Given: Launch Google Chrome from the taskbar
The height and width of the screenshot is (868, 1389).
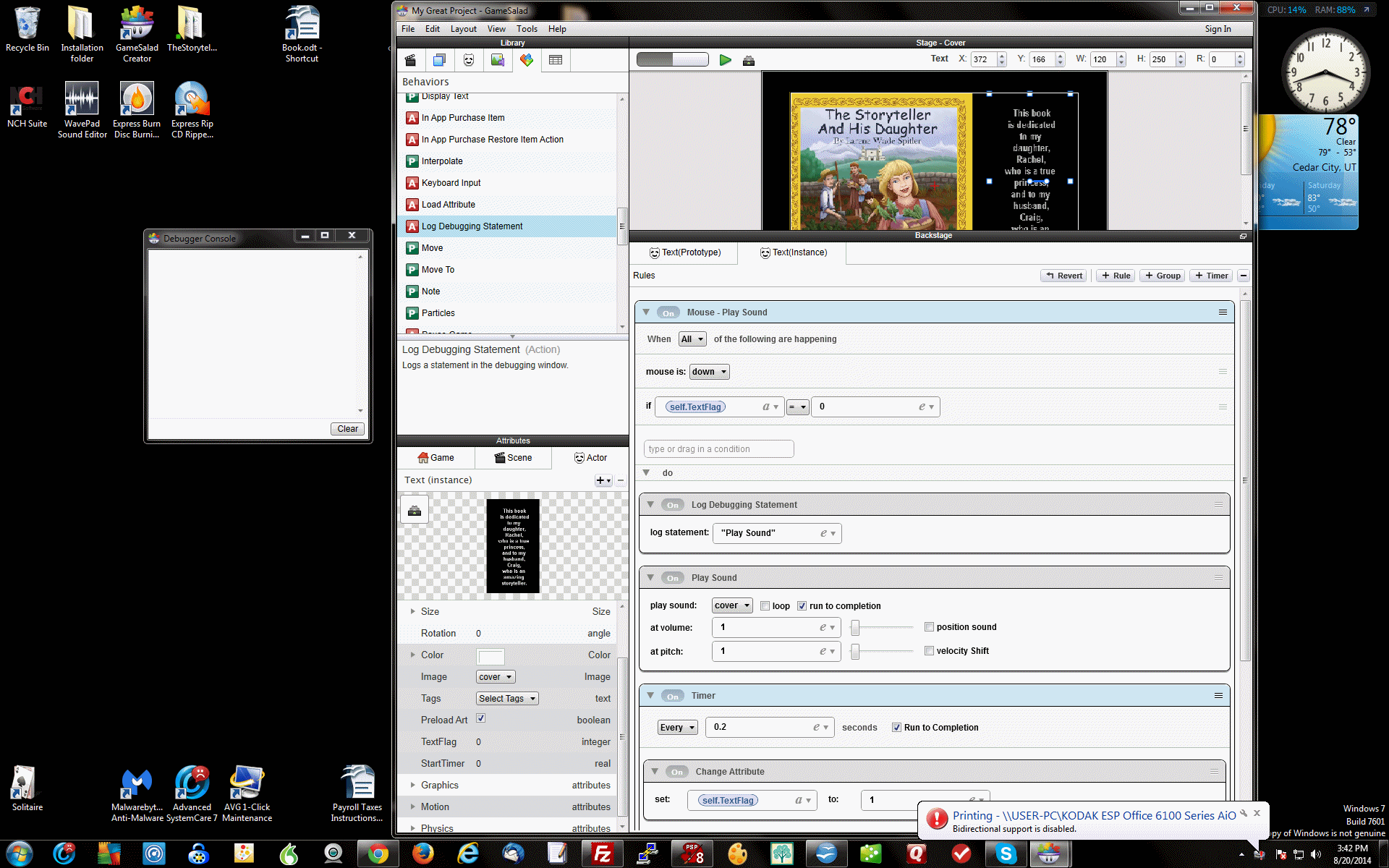Looking at the screenshot, I should [378, 854].
